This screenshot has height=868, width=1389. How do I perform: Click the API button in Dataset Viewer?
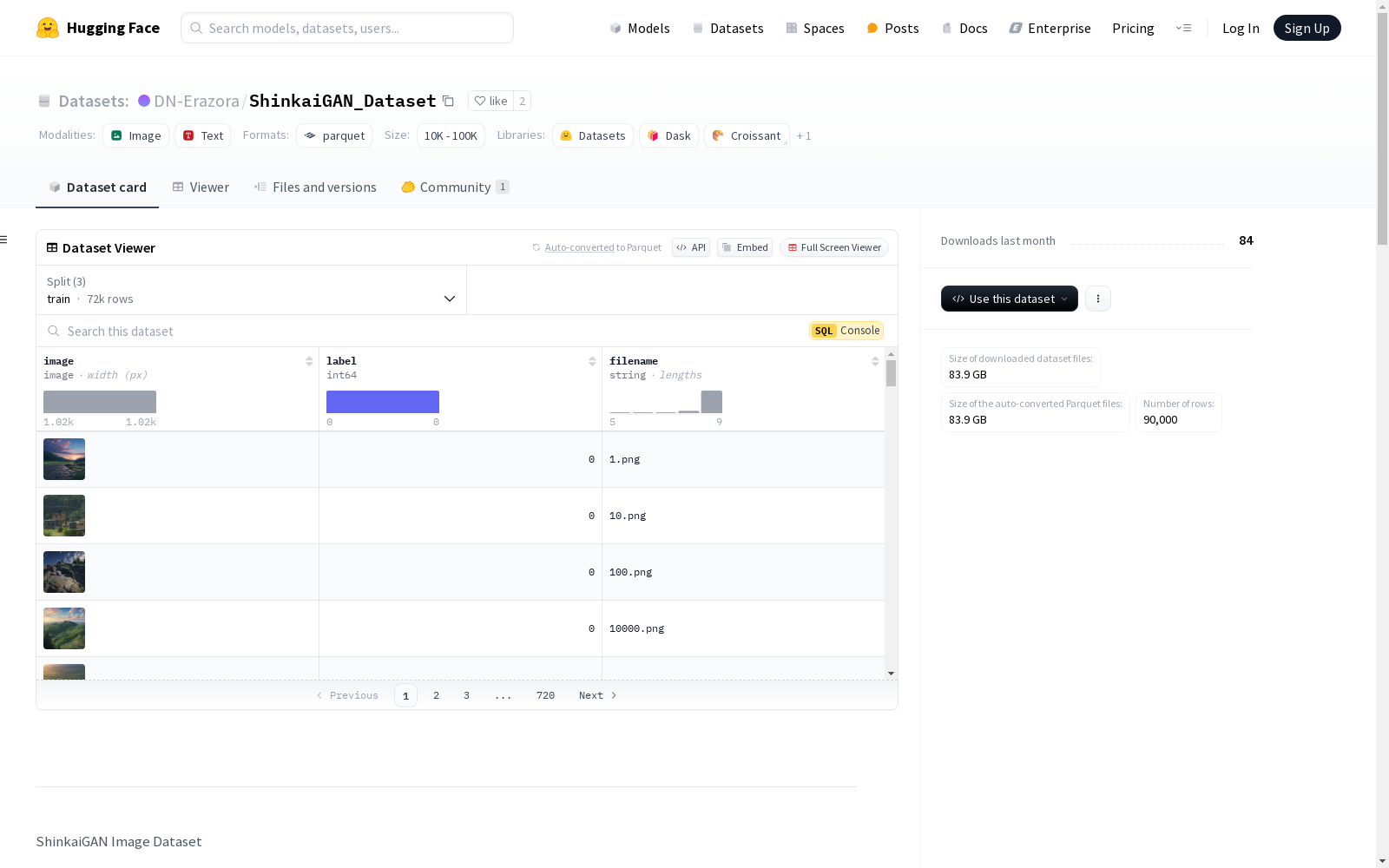[x=691, y=247]
